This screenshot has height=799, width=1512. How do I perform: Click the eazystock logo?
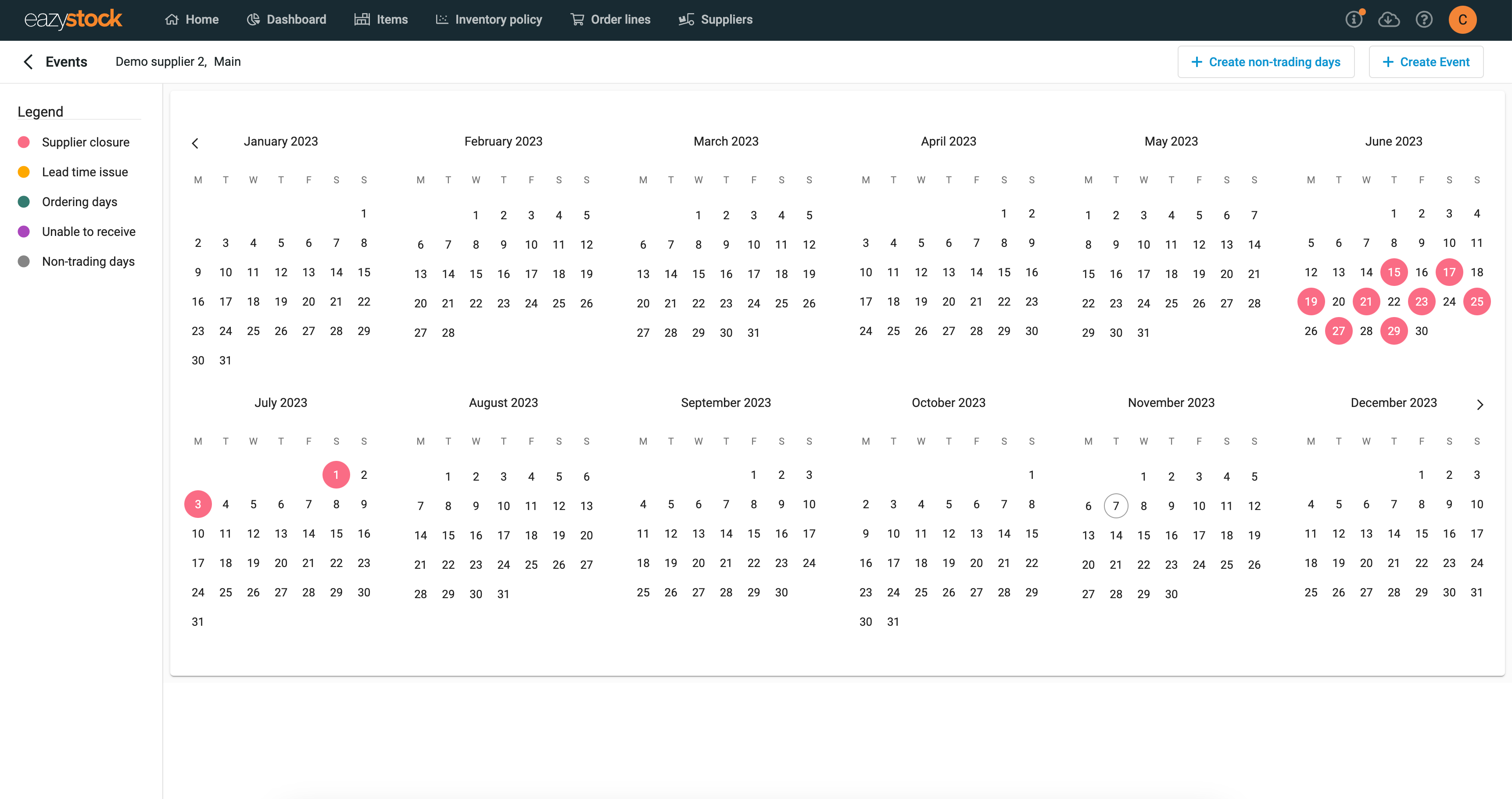(73, 19)
